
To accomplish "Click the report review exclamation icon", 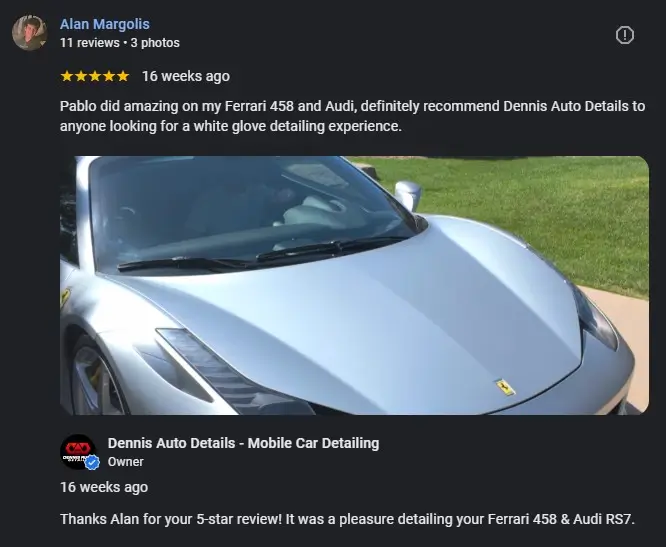I will (x=624, y=35).
